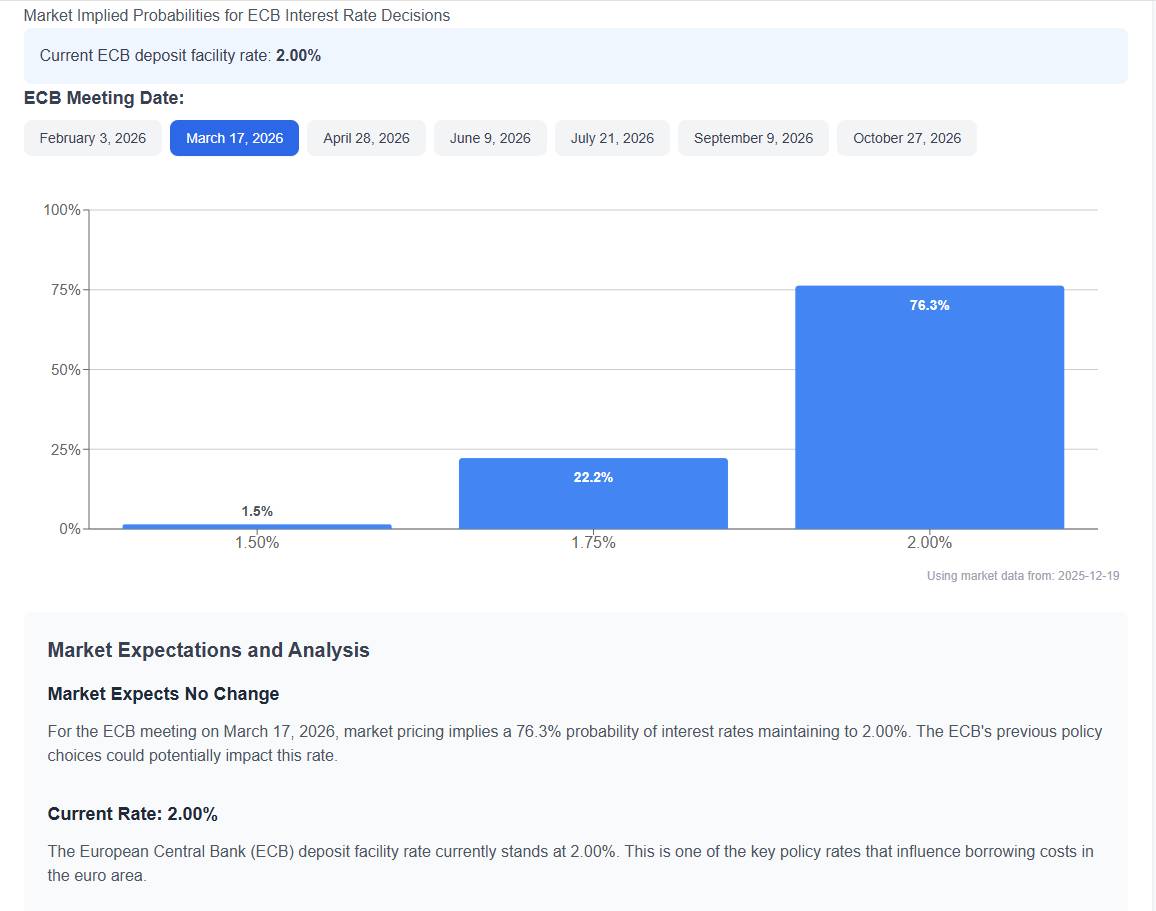
Task: Switch to the April 28, 2026 meeting
Action: point(366,138)
